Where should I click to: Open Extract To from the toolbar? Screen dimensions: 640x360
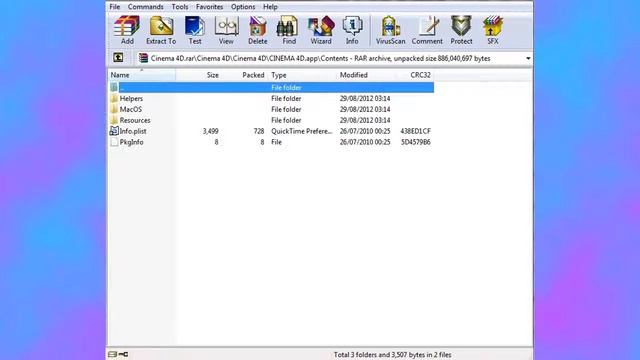tap(161, 30)
